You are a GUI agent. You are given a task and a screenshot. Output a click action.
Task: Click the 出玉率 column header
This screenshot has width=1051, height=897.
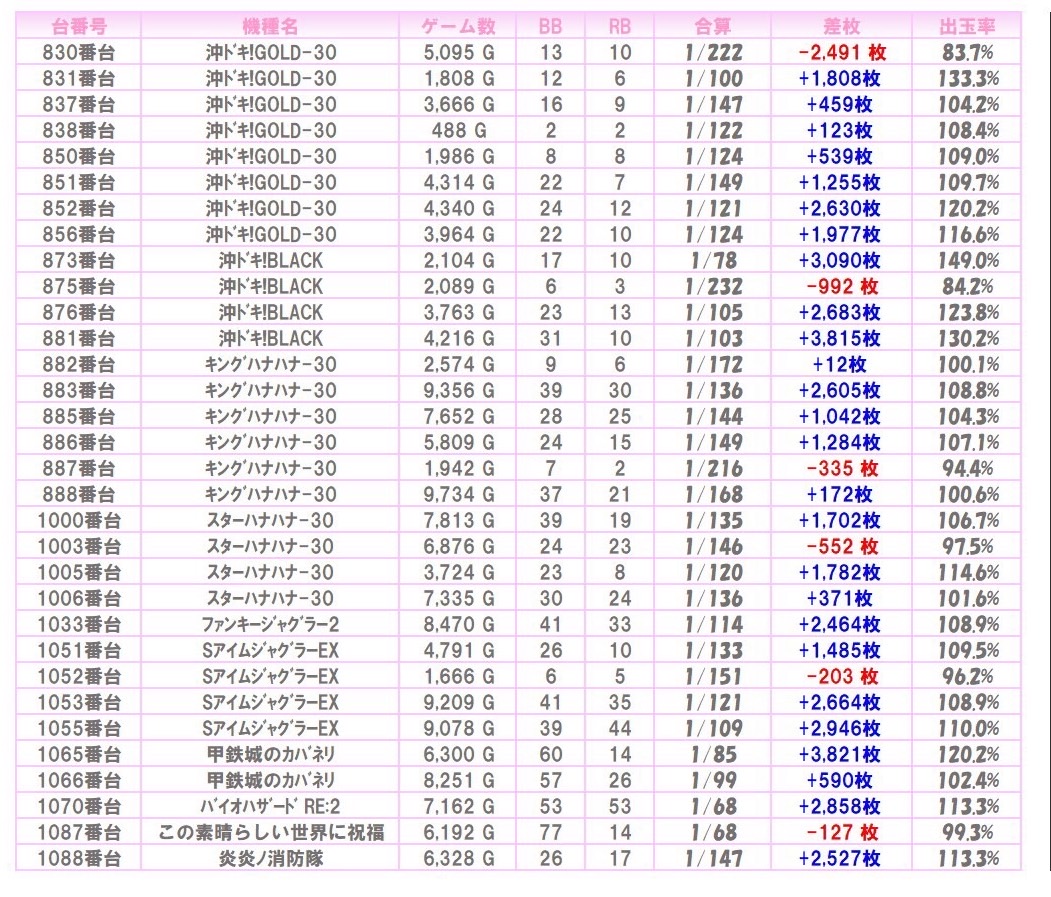click(x=967, y=26)
